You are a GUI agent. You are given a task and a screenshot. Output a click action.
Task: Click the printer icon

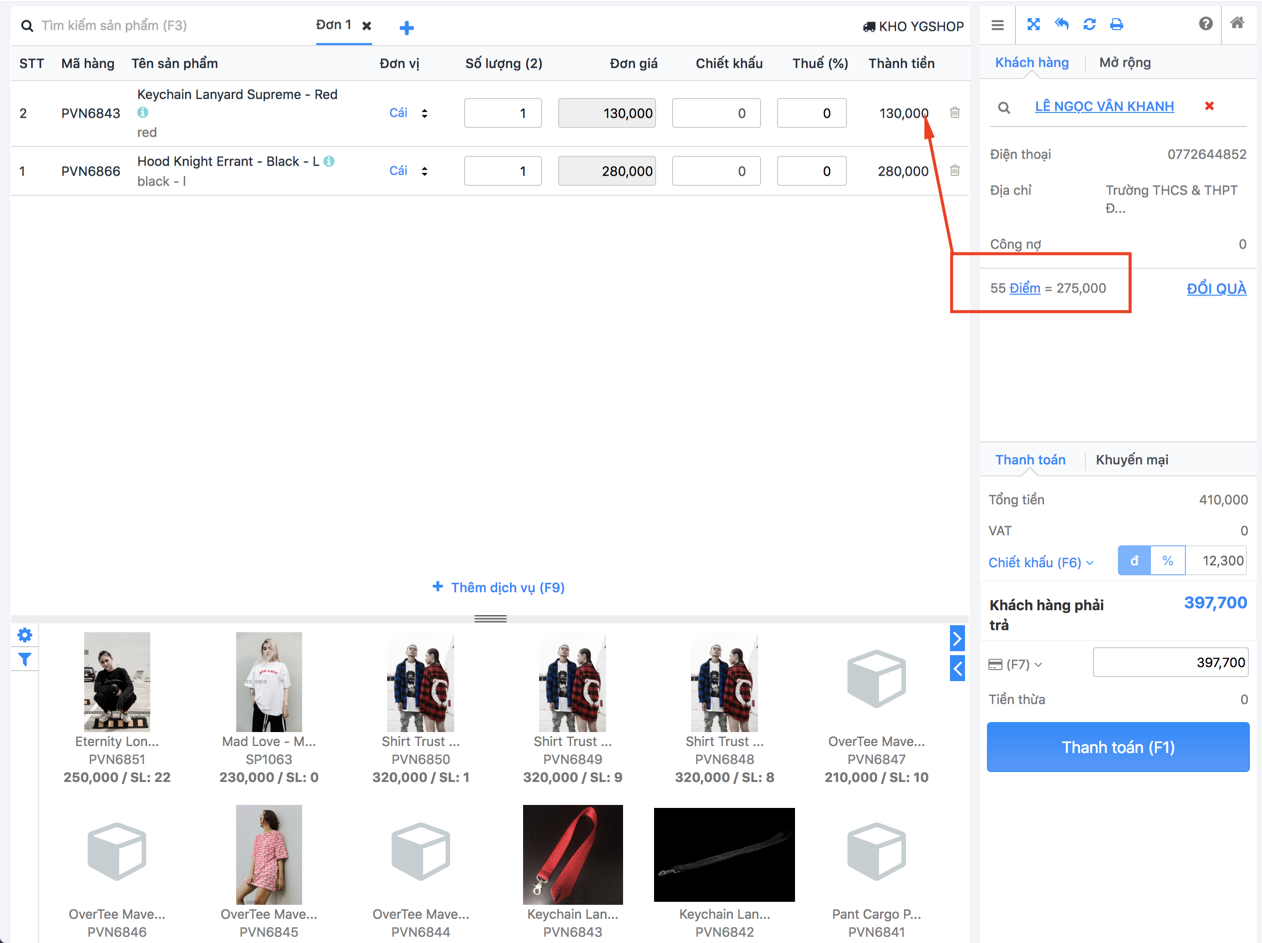point(1116,24)
